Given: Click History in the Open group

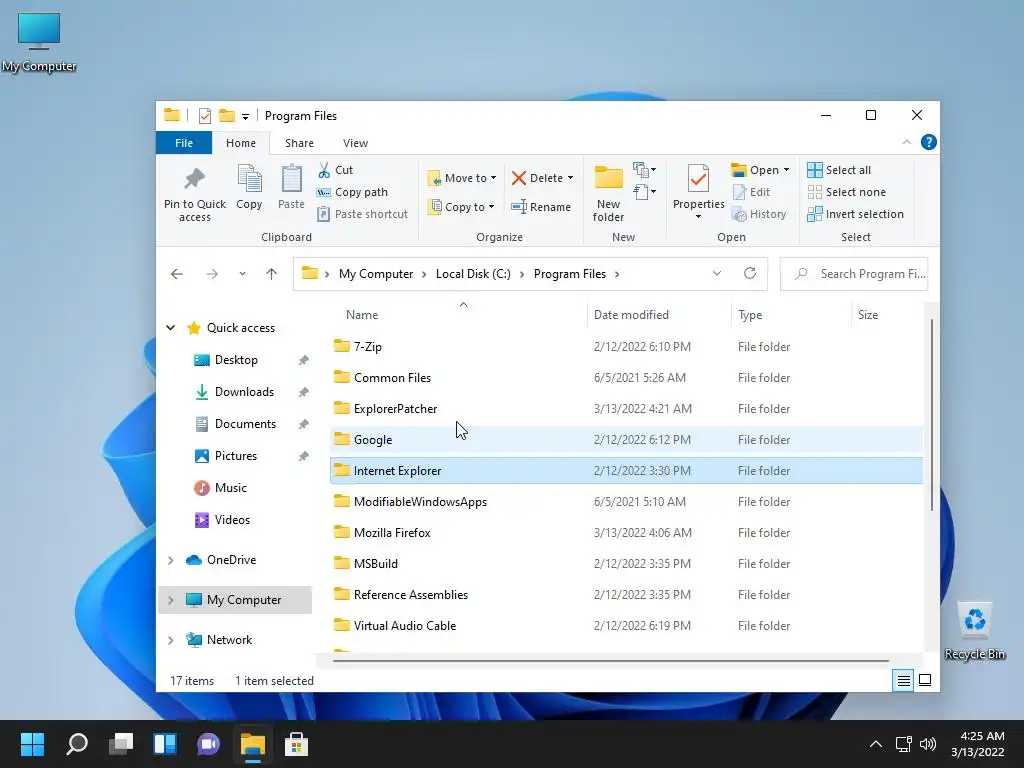Looking at the screenshot, I should click(759, 214).
